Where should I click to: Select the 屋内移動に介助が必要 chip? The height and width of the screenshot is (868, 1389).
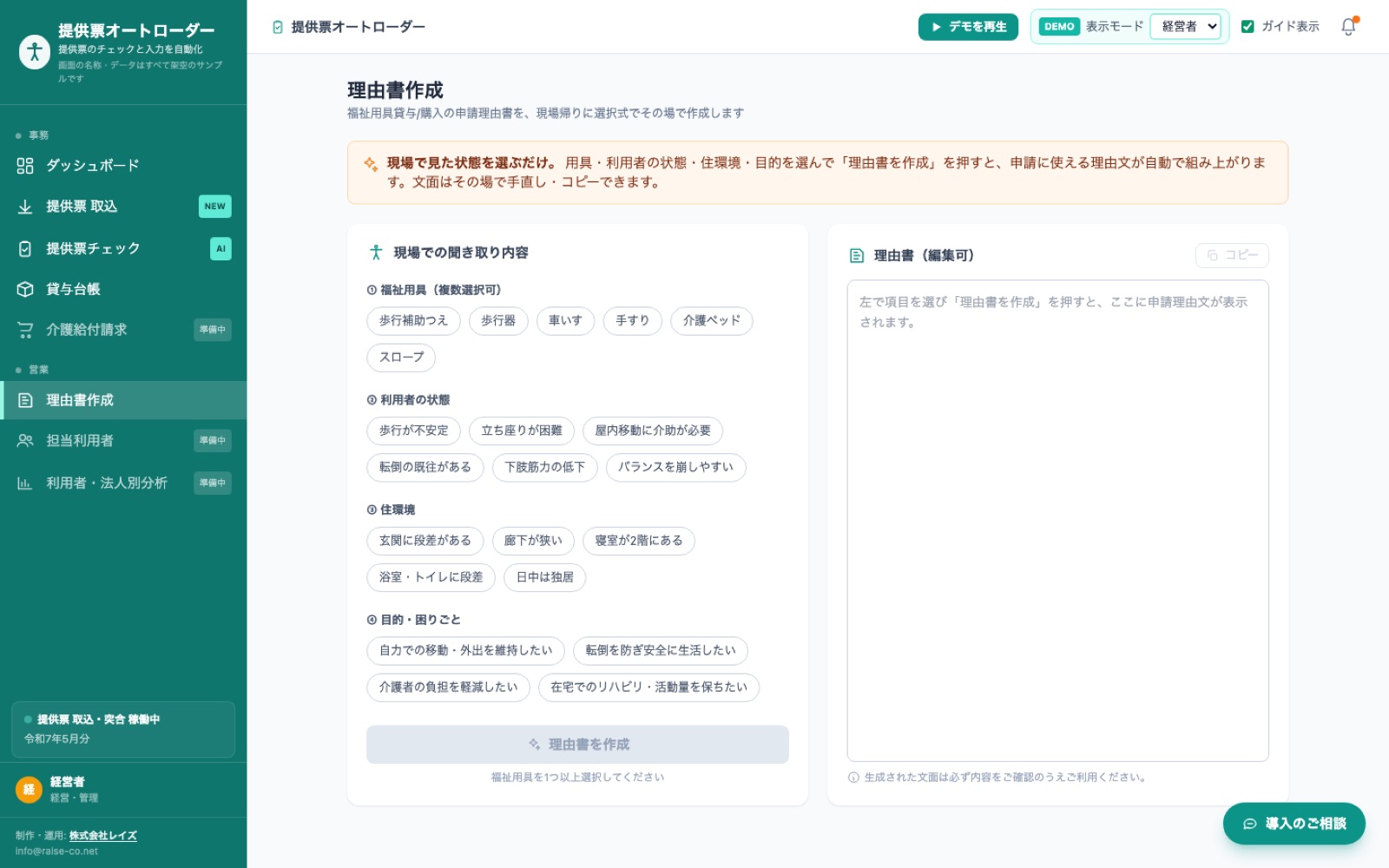click(x=653, y=431)
